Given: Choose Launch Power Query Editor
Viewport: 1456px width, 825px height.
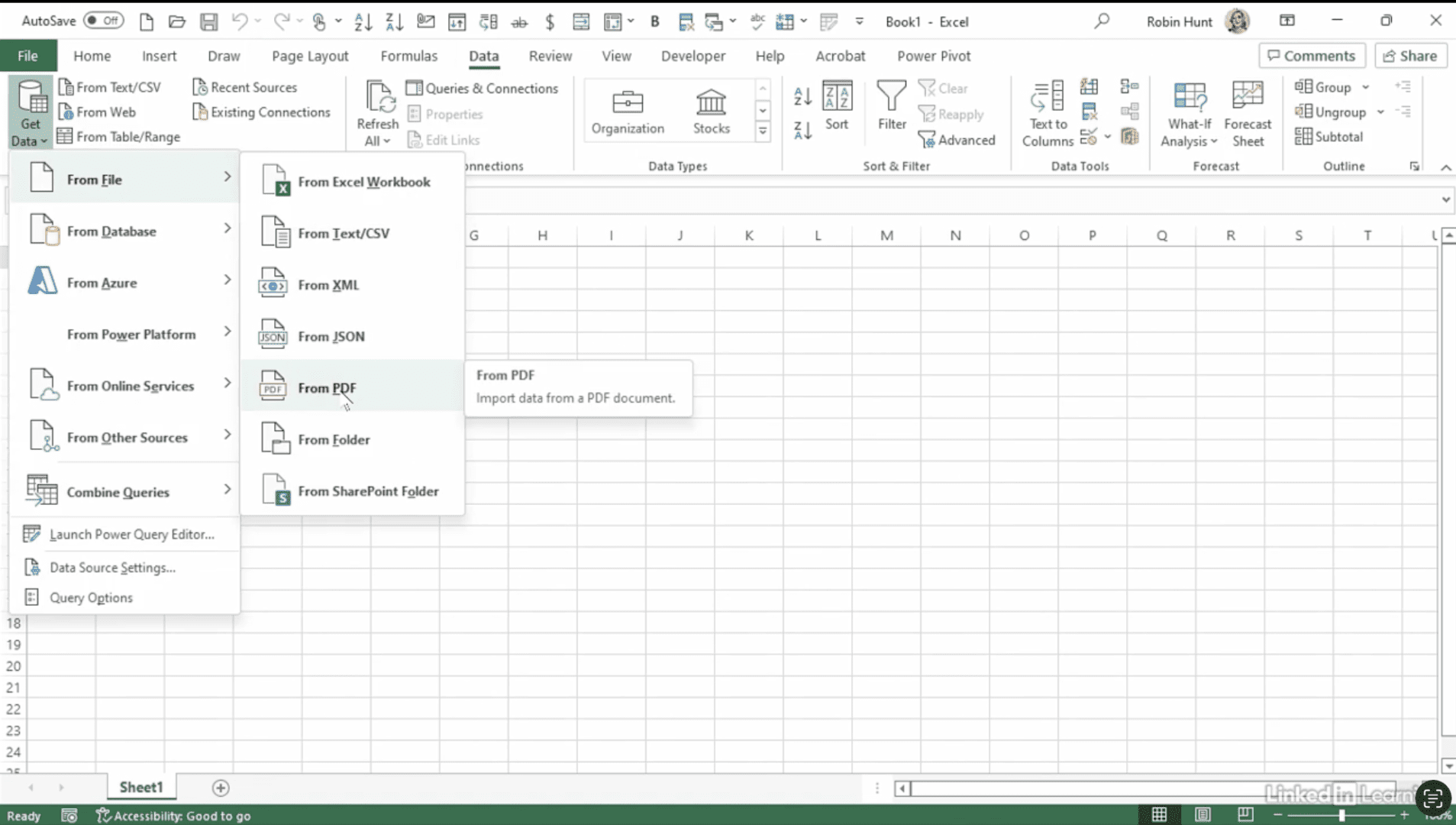Looking at the screenshot, I should point(124,534).
